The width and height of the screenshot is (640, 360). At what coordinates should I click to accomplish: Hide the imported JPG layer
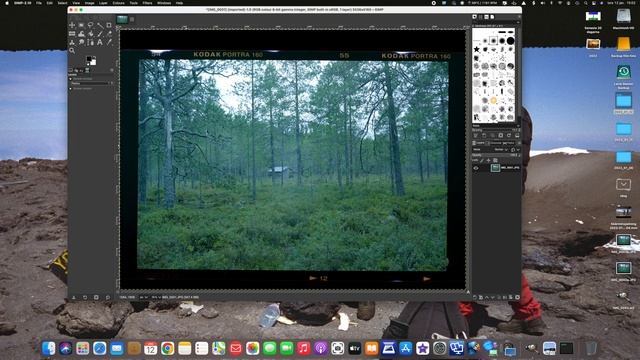476,168
